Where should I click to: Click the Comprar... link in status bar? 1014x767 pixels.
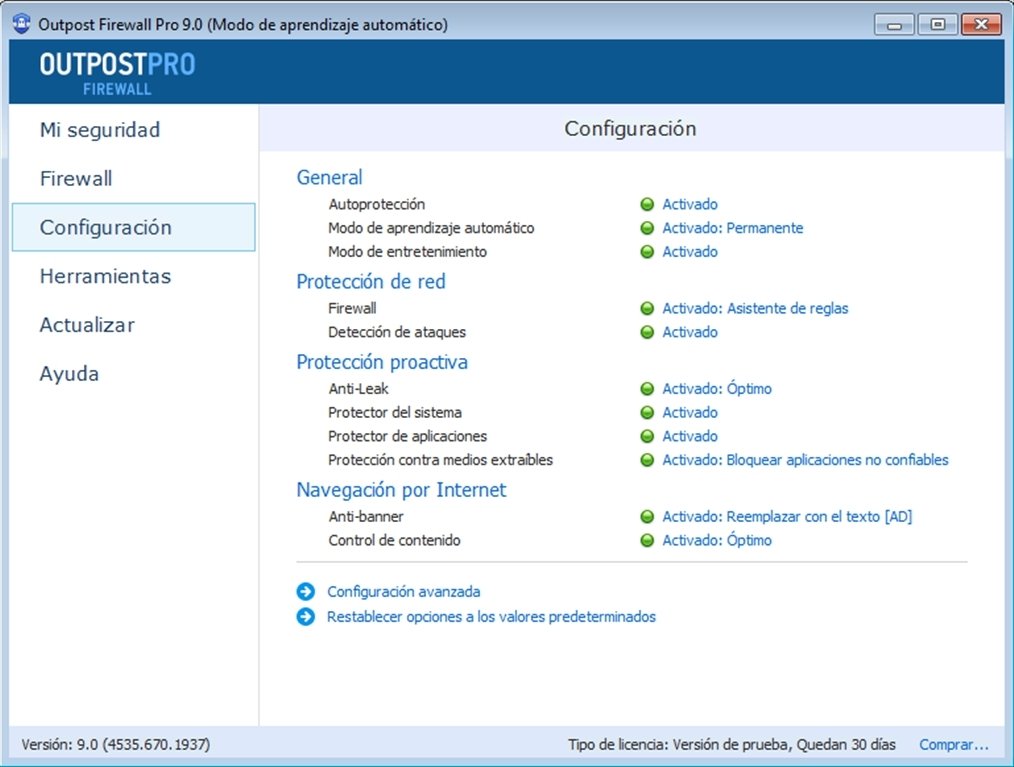pos(954,745)
